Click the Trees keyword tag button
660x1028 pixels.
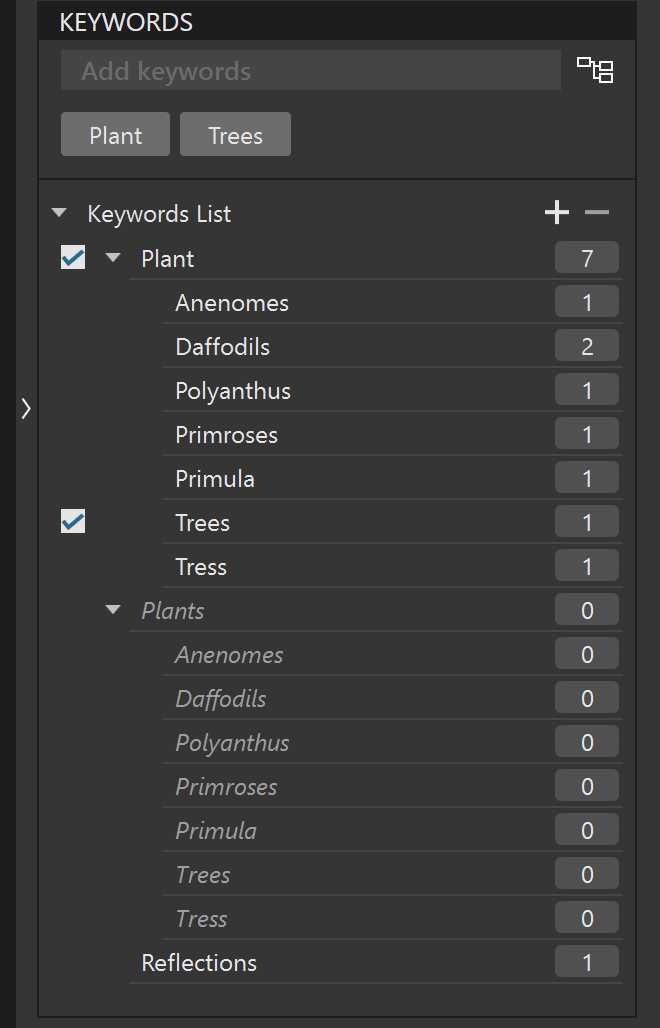coord(235,135)
